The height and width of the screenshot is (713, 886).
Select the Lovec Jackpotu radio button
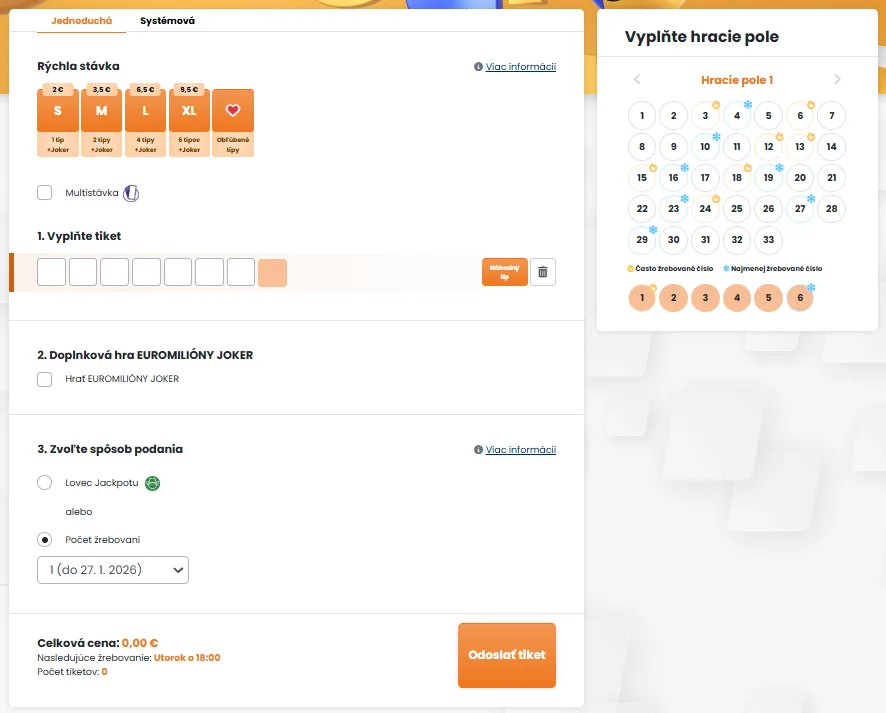coord(44,482)
